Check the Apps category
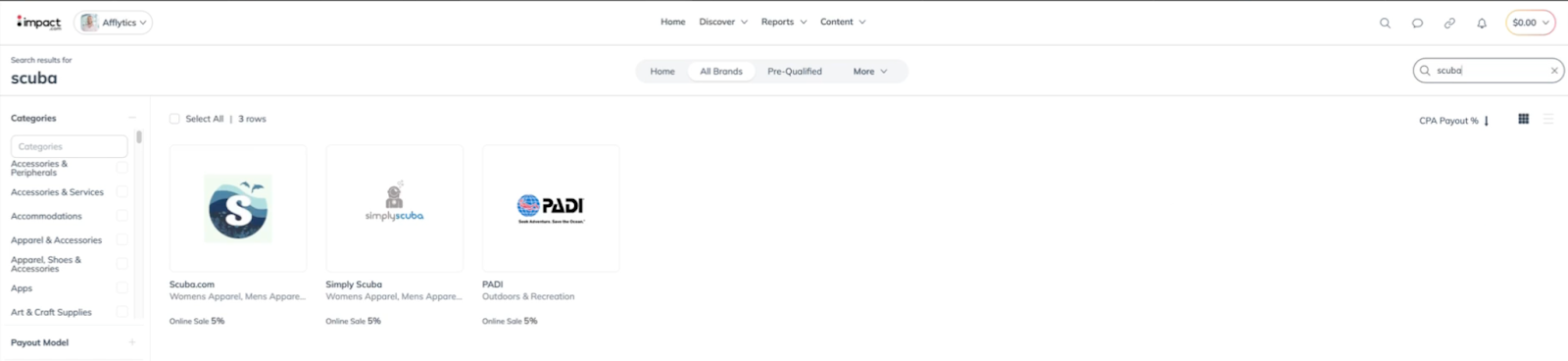Image resolution: width=1568 pixels, height=361 pixels. (x=122, y=288)
